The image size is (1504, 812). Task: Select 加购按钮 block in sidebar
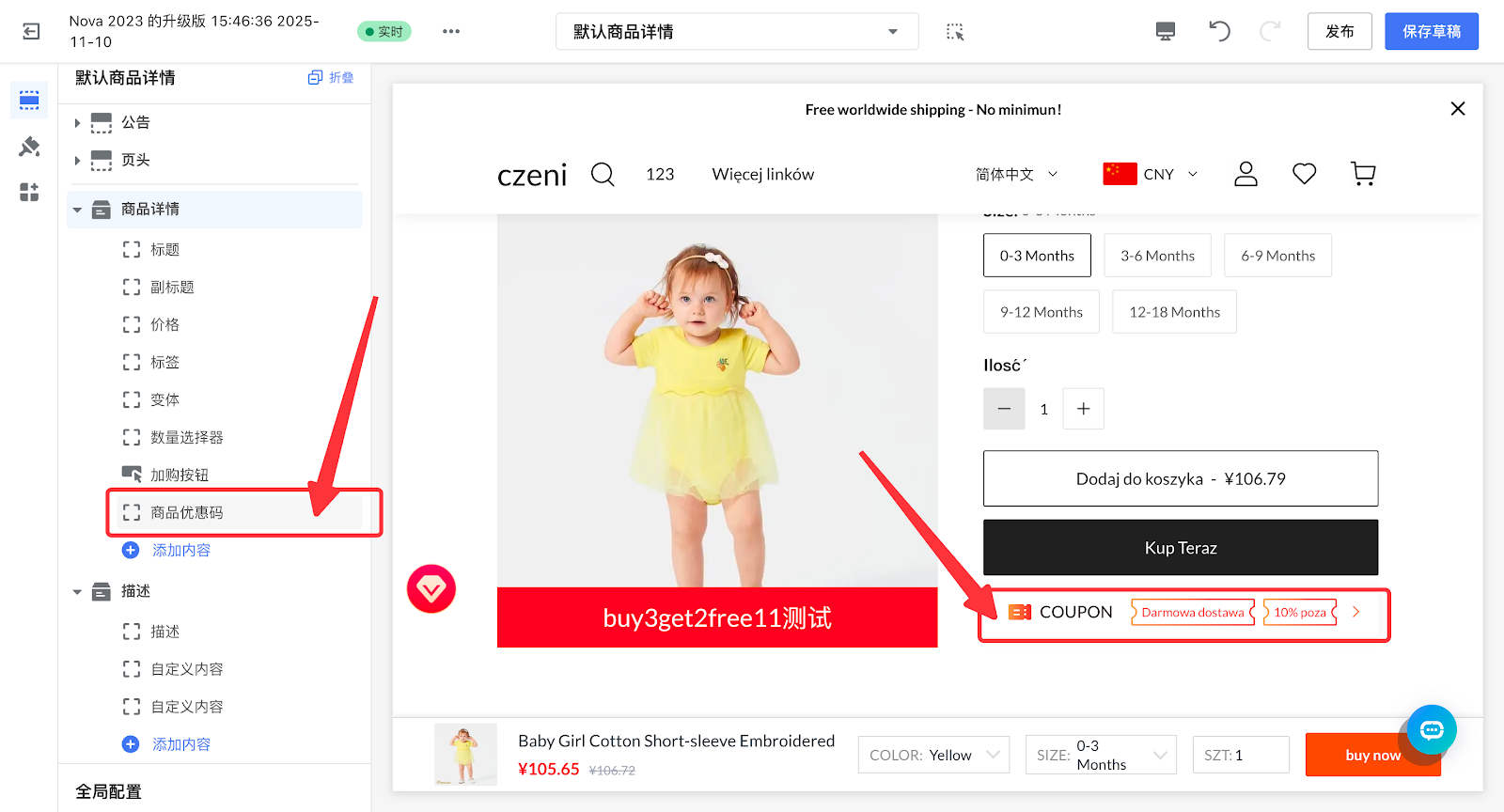180,475
